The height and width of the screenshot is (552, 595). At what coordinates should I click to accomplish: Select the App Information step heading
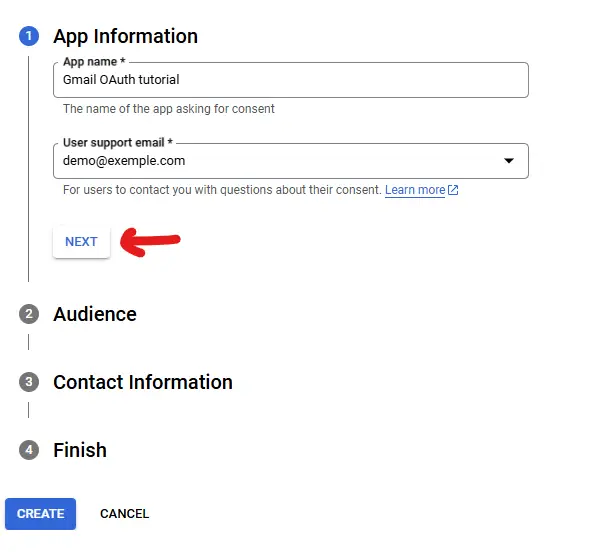pyautogui.click(x=126, y=36)
